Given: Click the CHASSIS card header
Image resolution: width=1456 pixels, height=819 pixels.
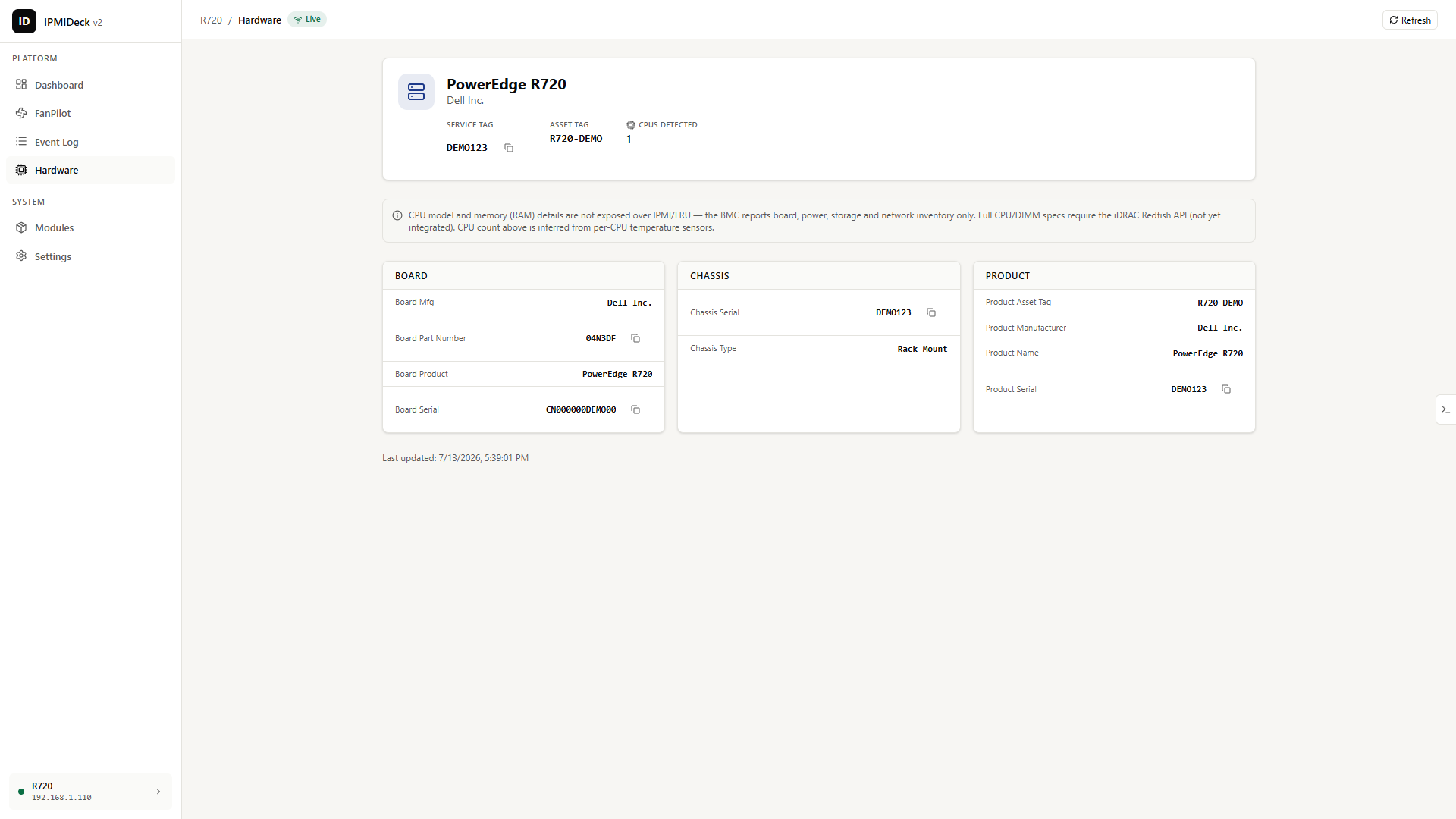Looking at the screenshot, I should [x=819, y=275].
